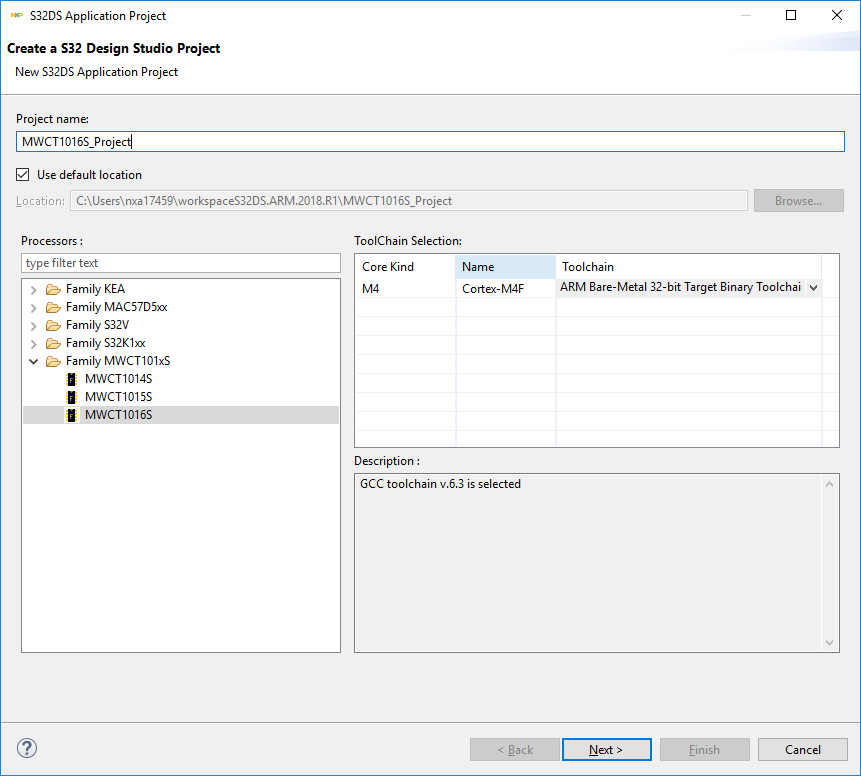
Task: Click the M4 core kind cell
Action: pos(405,288)
